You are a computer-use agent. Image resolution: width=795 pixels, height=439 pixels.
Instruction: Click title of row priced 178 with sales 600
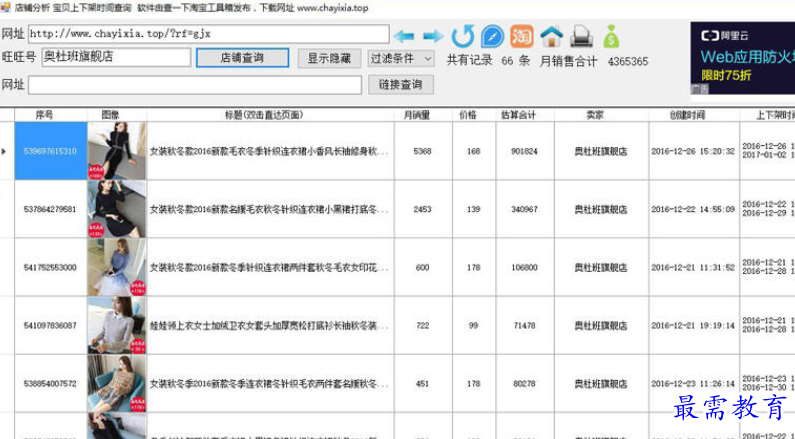(x=269, y=267)
